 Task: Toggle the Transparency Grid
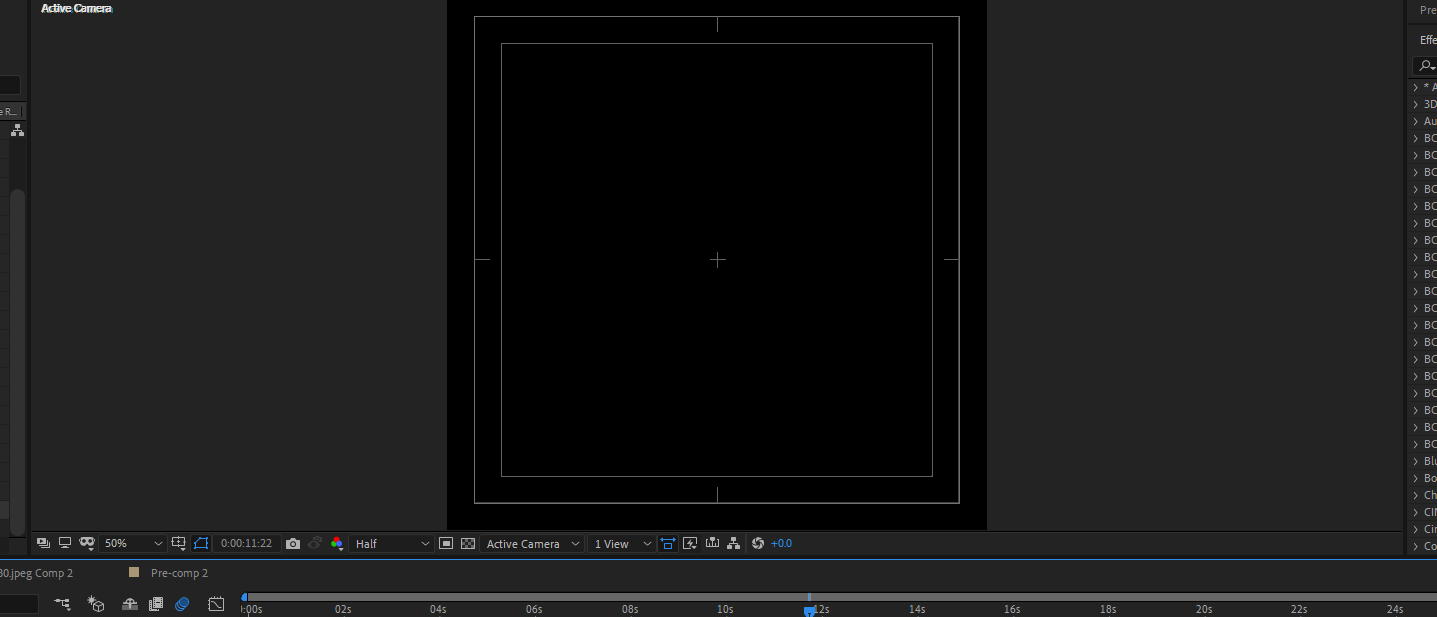pos(467,543)
